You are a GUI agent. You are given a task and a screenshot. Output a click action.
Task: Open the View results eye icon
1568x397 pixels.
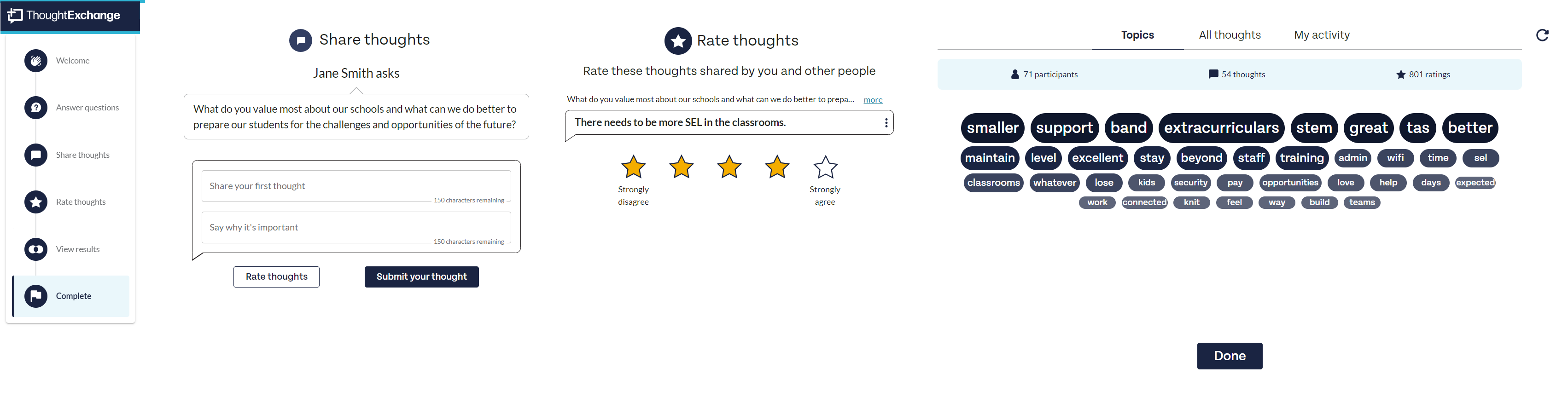(x=36, y=249)
